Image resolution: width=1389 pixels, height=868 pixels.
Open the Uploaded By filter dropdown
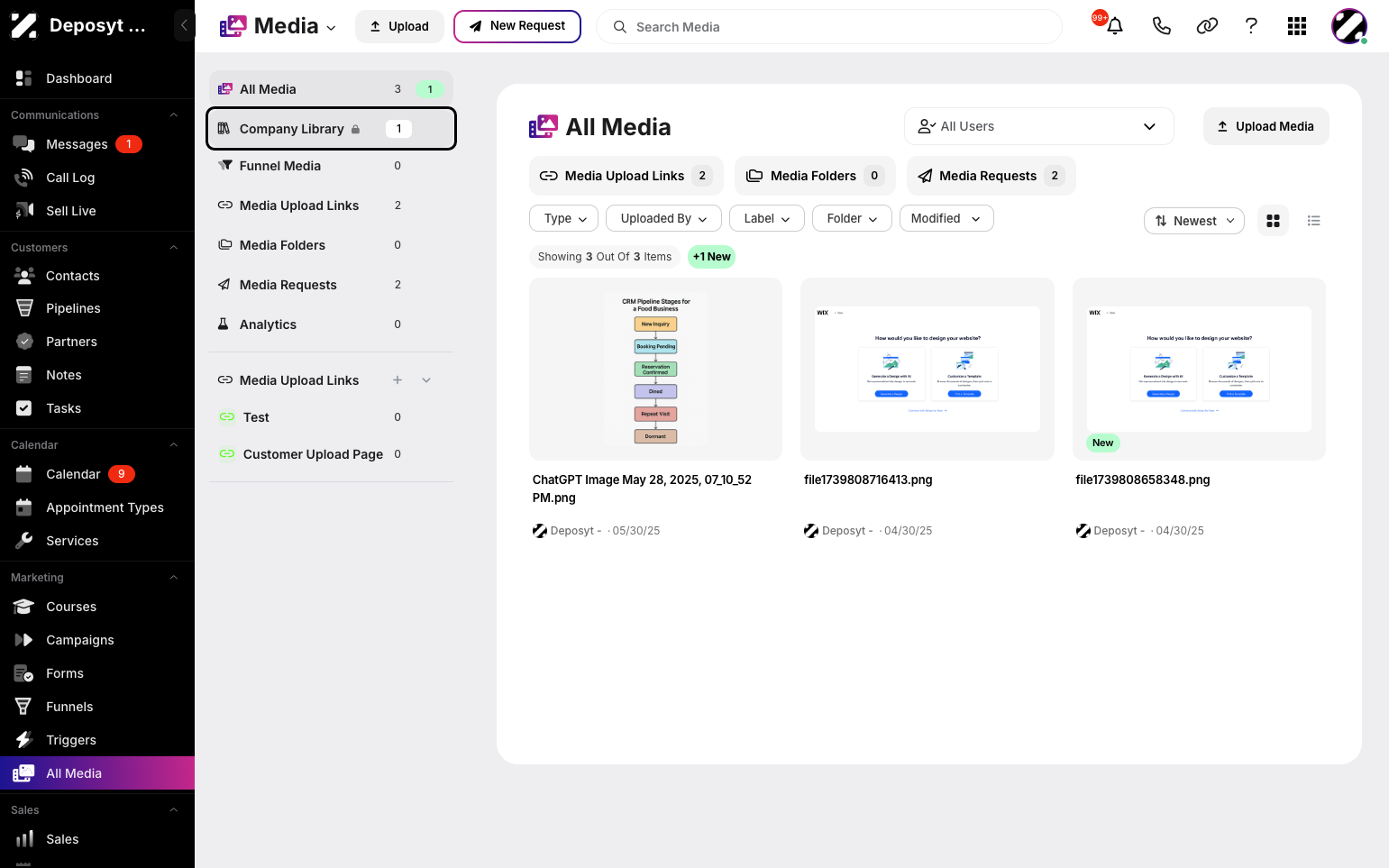point(663,218)
